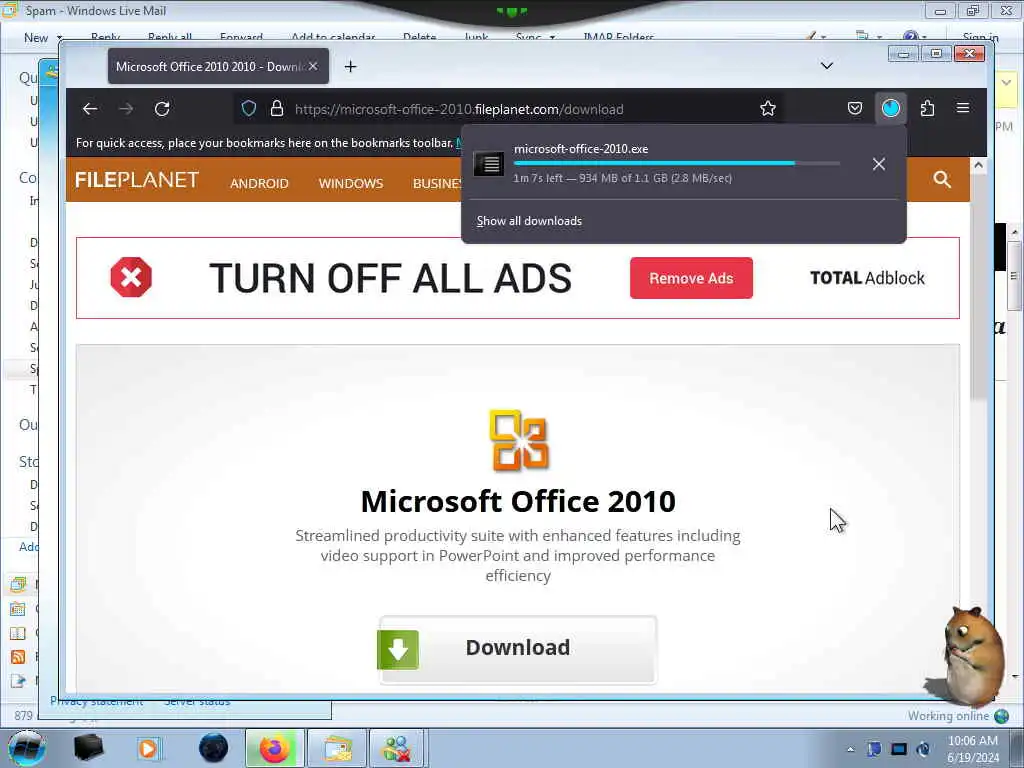The height and width of the screenshot is (768, 1024).
Task: Click the Mail pane icon in Live Mail
Action: click(18, 584)
